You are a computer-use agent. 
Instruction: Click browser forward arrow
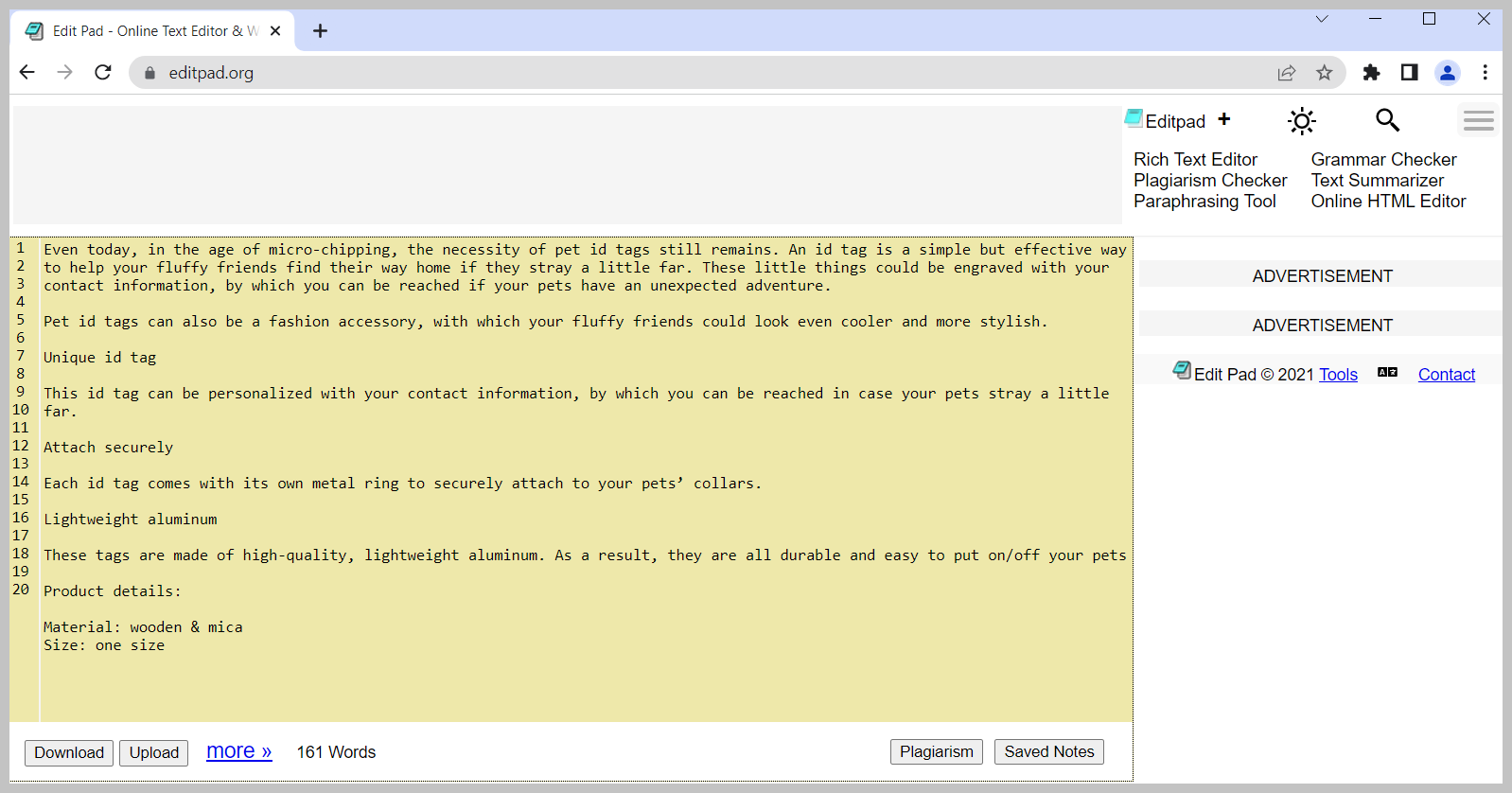click(x=64, y=73)
